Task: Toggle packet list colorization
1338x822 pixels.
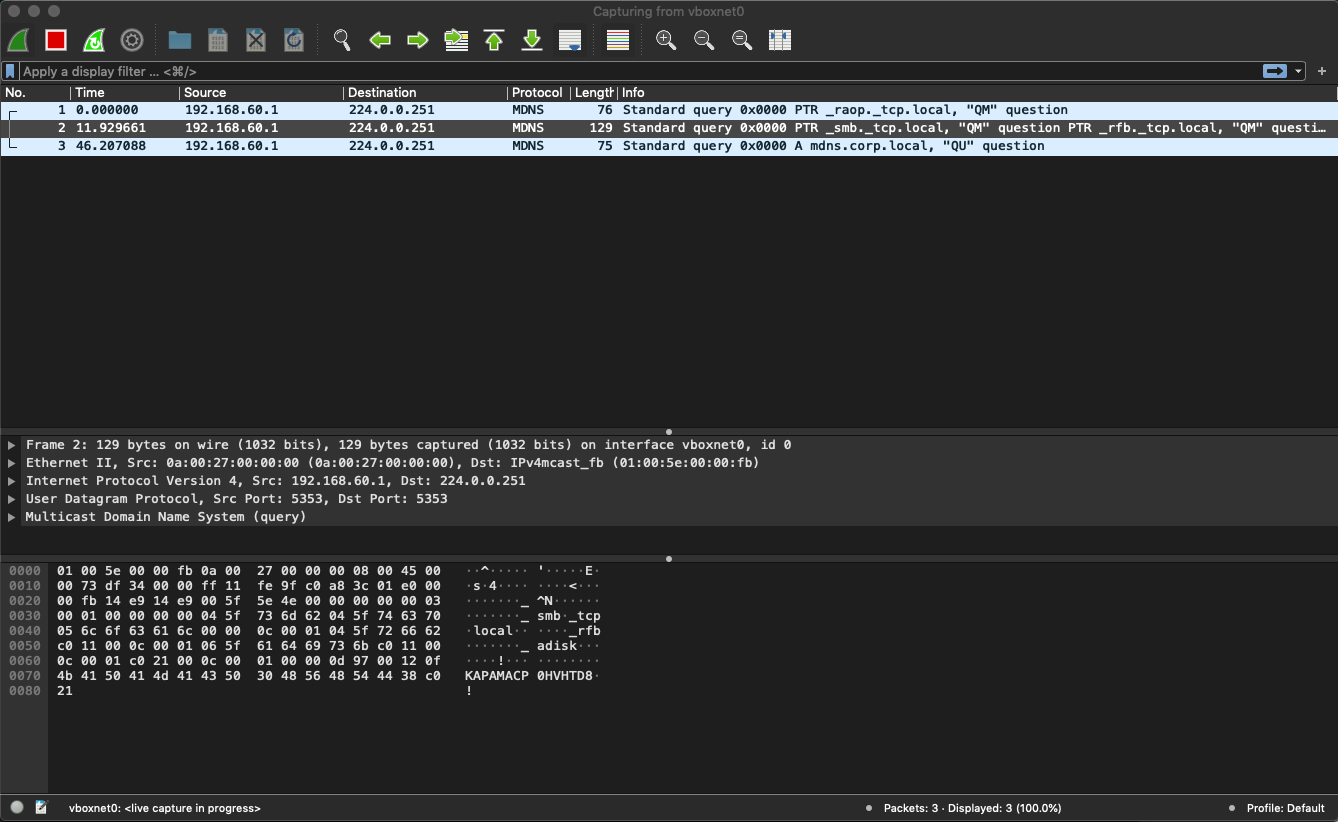Action: (x=617, y=40)
